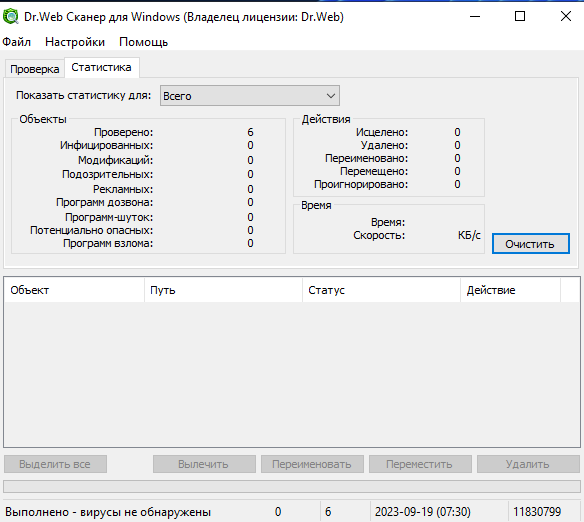Click the disabled Вылечить button
The image size is (584, 522).
click(204, 464)
